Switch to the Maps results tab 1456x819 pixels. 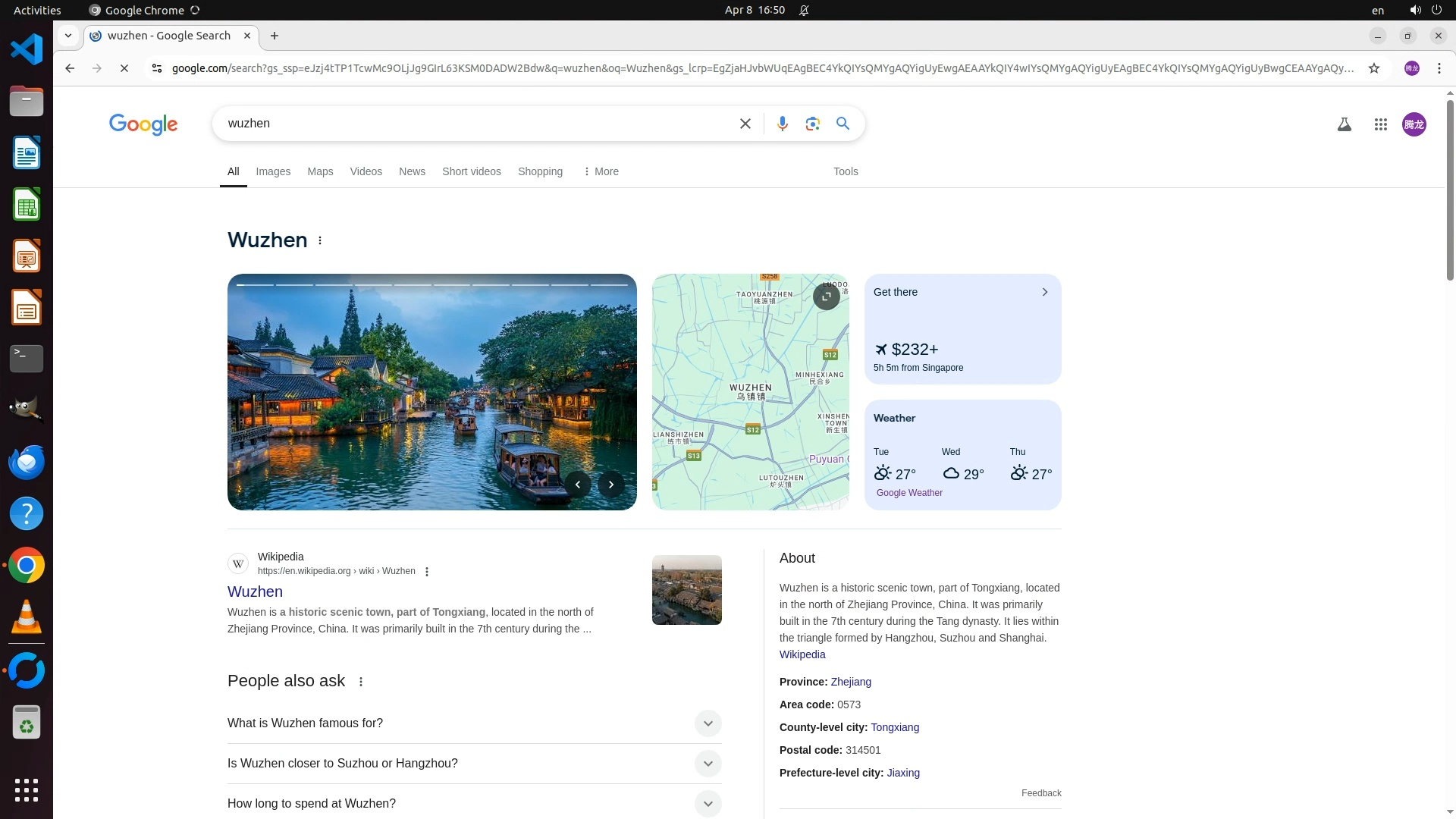point(320,171)
